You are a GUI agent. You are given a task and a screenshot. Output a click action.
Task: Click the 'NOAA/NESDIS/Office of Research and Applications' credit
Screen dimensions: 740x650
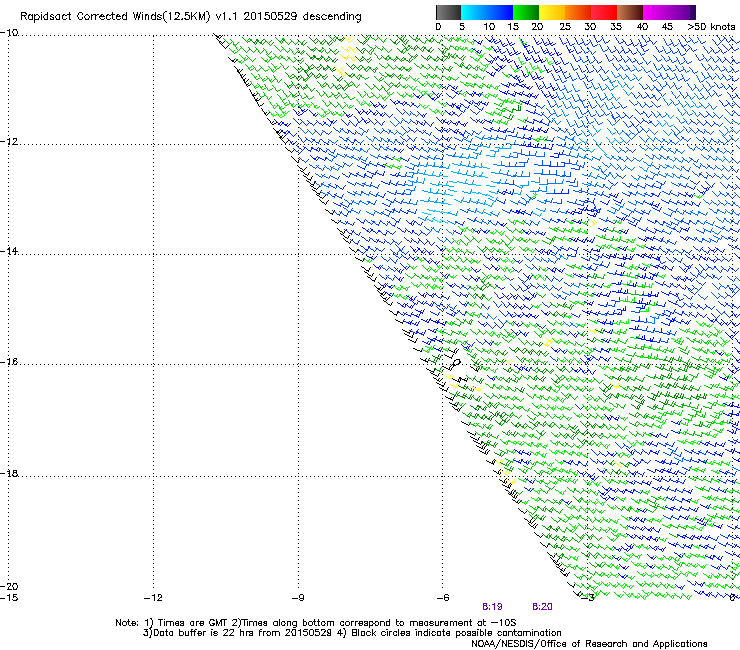point(589,644)
